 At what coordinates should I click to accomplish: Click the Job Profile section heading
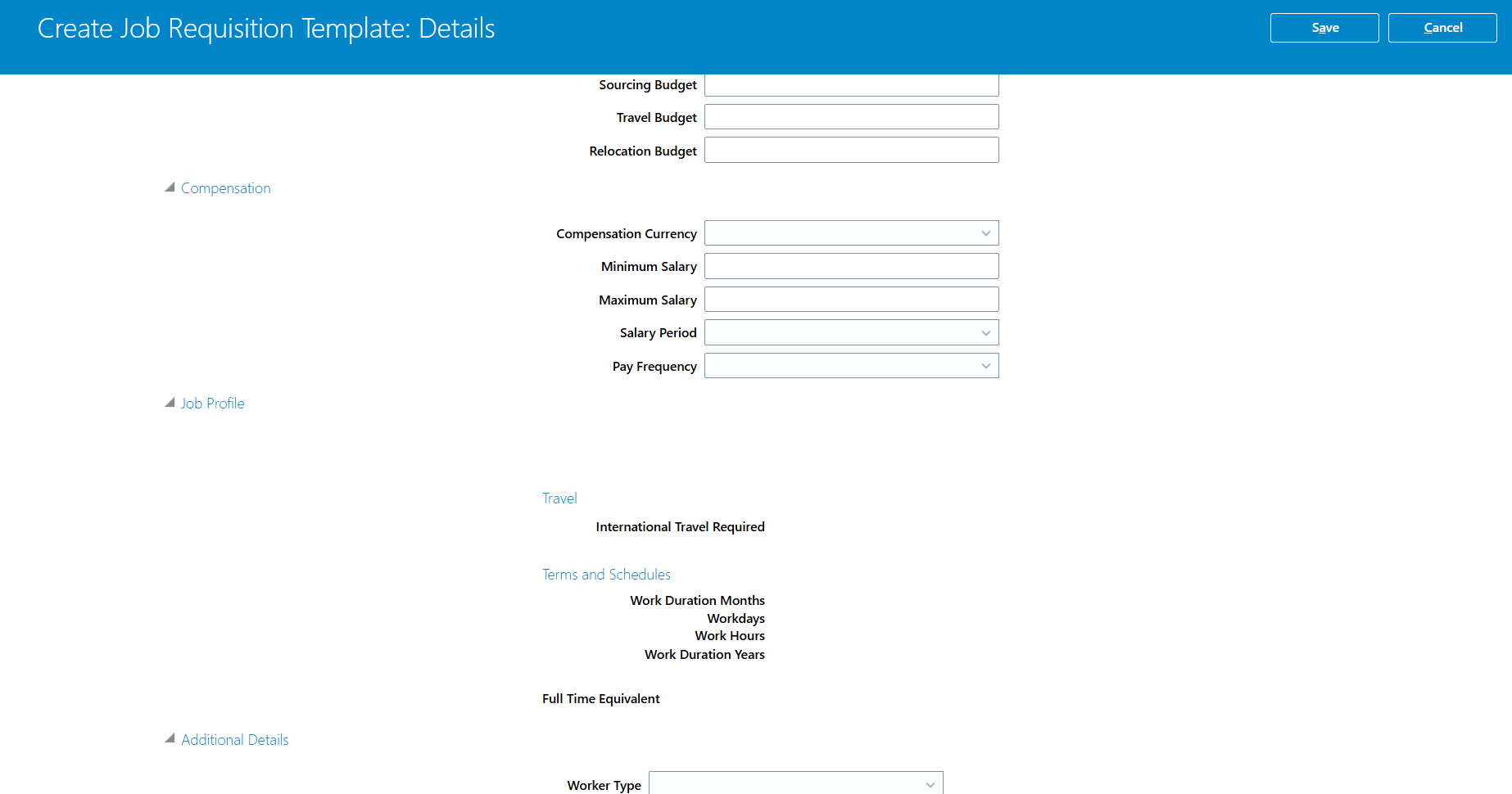click(212, 404)
